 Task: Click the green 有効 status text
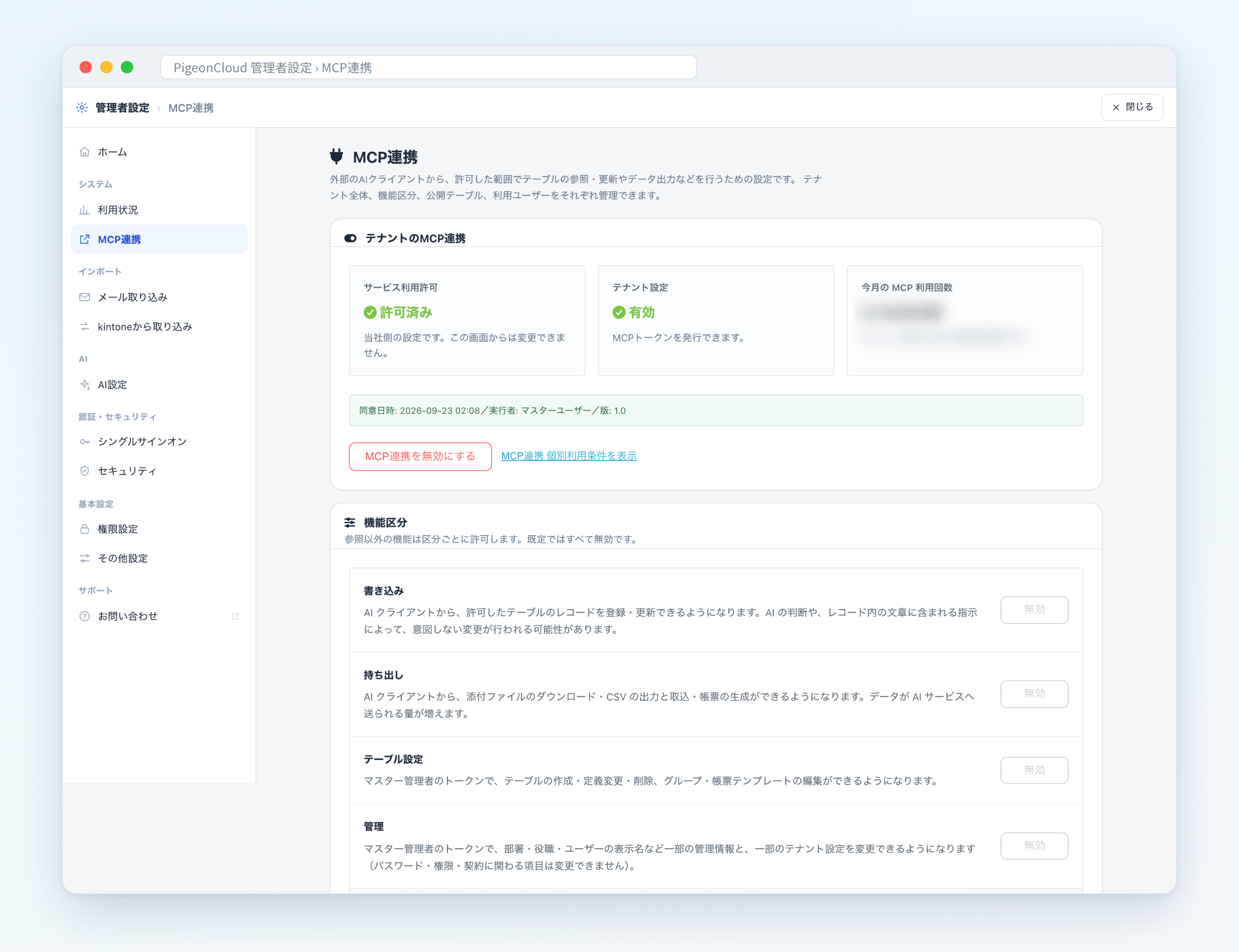pyautogui.click(x=641, y=312)
